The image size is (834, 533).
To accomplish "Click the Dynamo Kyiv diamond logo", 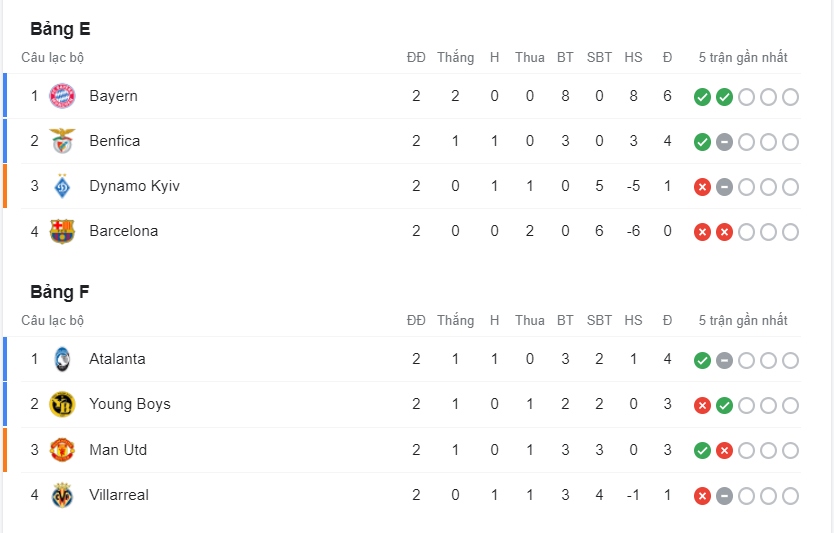I will [62, 186].
